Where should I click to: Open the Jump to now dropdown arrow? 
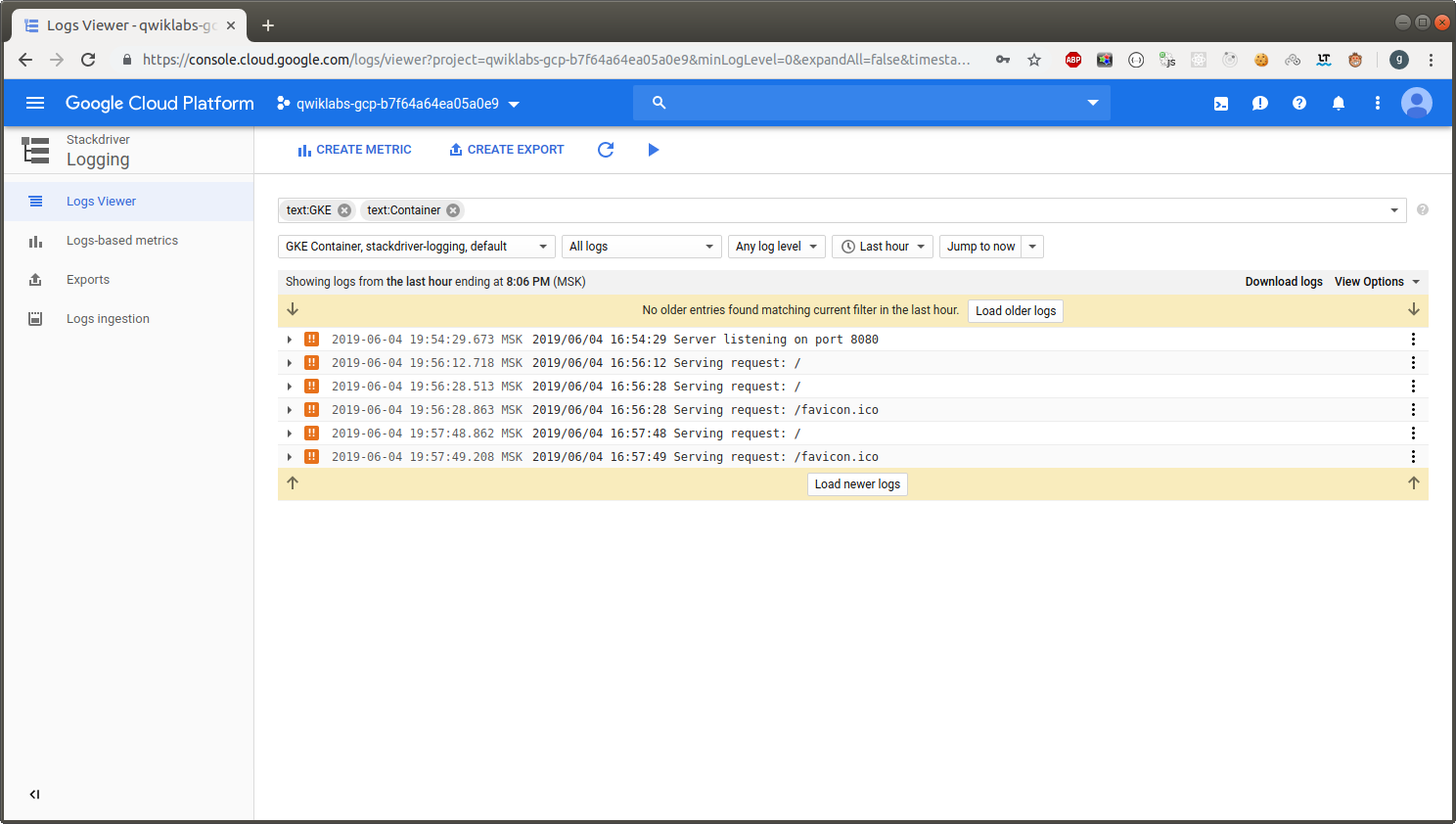click(1032, 247)
